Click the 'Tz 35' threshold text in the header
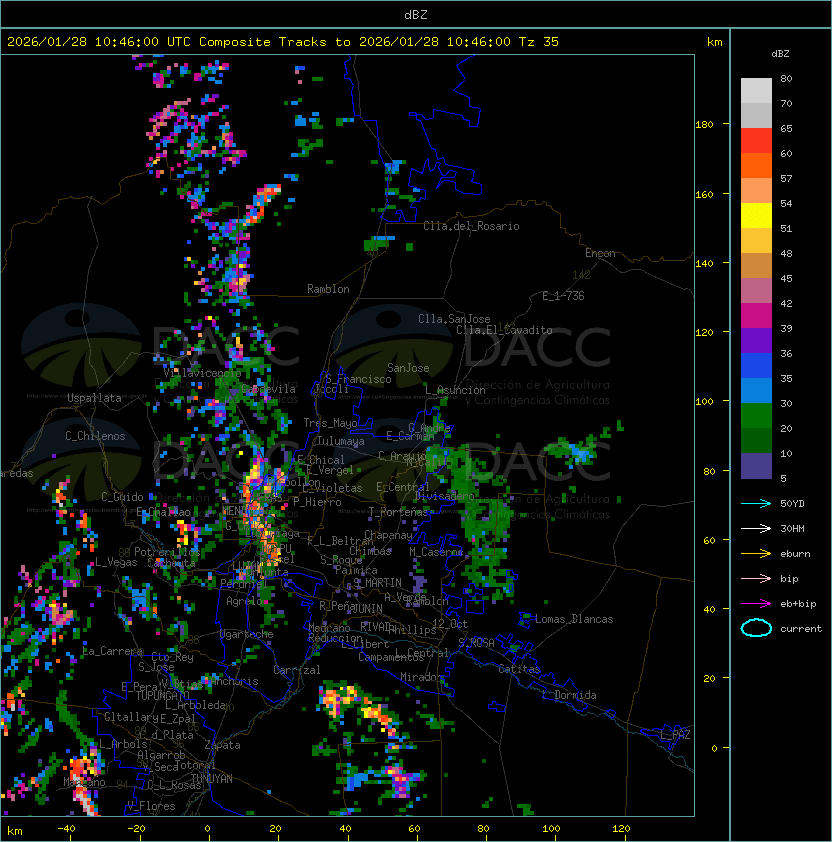 click(x=539, y=42)
